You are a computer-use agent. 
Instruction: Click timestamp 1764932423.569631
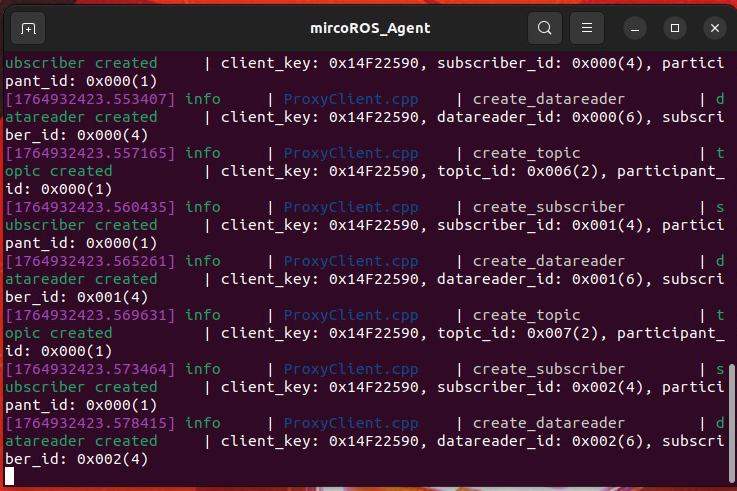point(90,315)
